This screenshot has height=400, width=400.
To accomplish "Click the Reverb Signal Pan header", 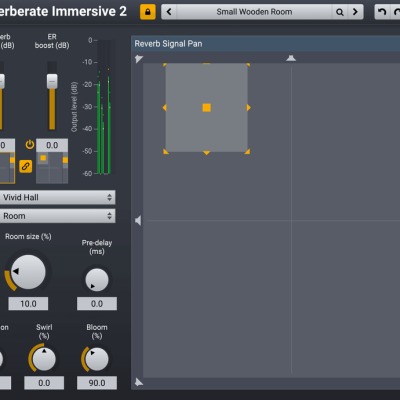I will pyautogui.click(x=265, y=44).
